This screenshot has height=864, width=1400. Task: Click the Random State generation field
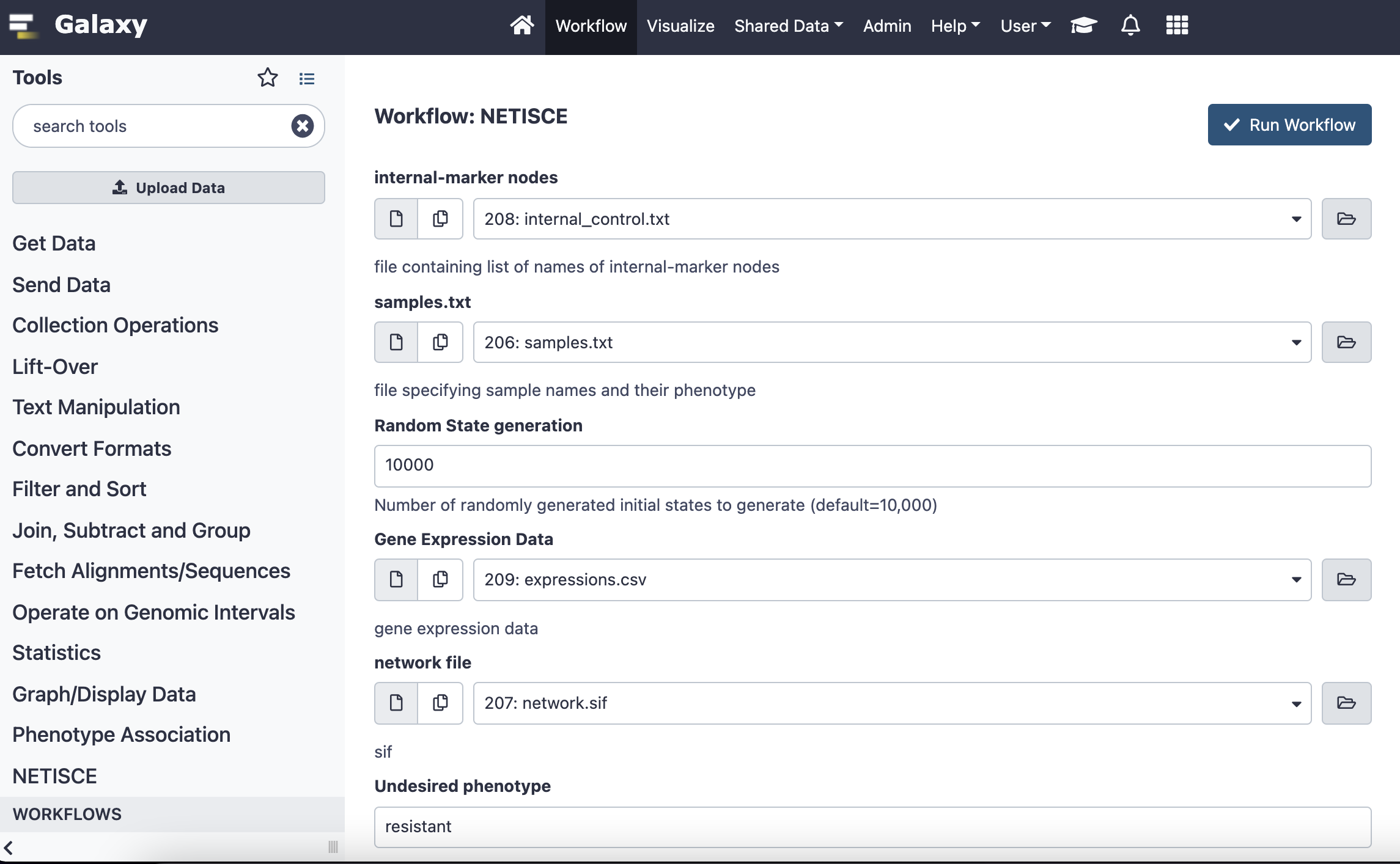[872, 466]
